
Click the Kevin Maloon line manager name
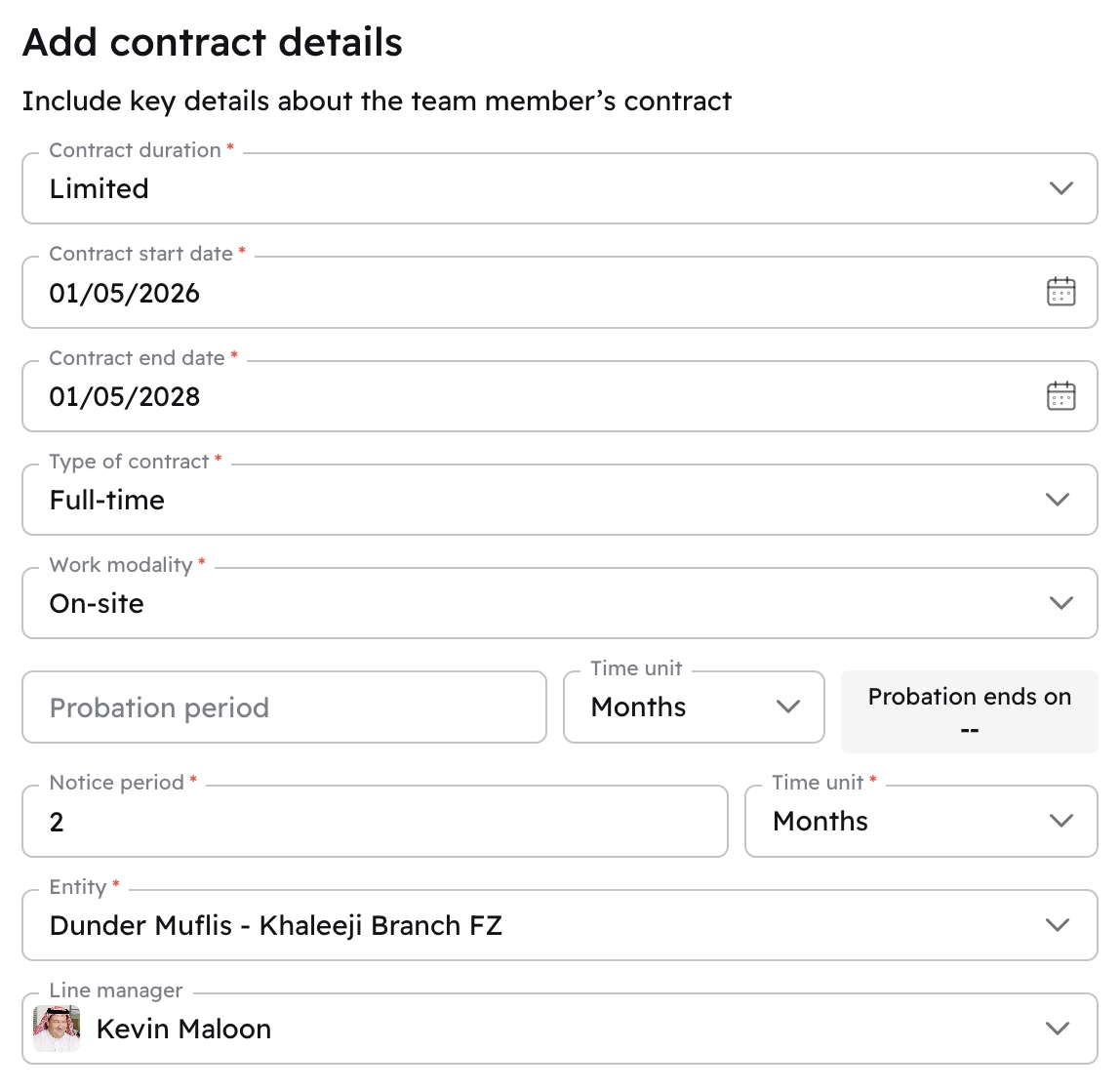pos(184,1030)
